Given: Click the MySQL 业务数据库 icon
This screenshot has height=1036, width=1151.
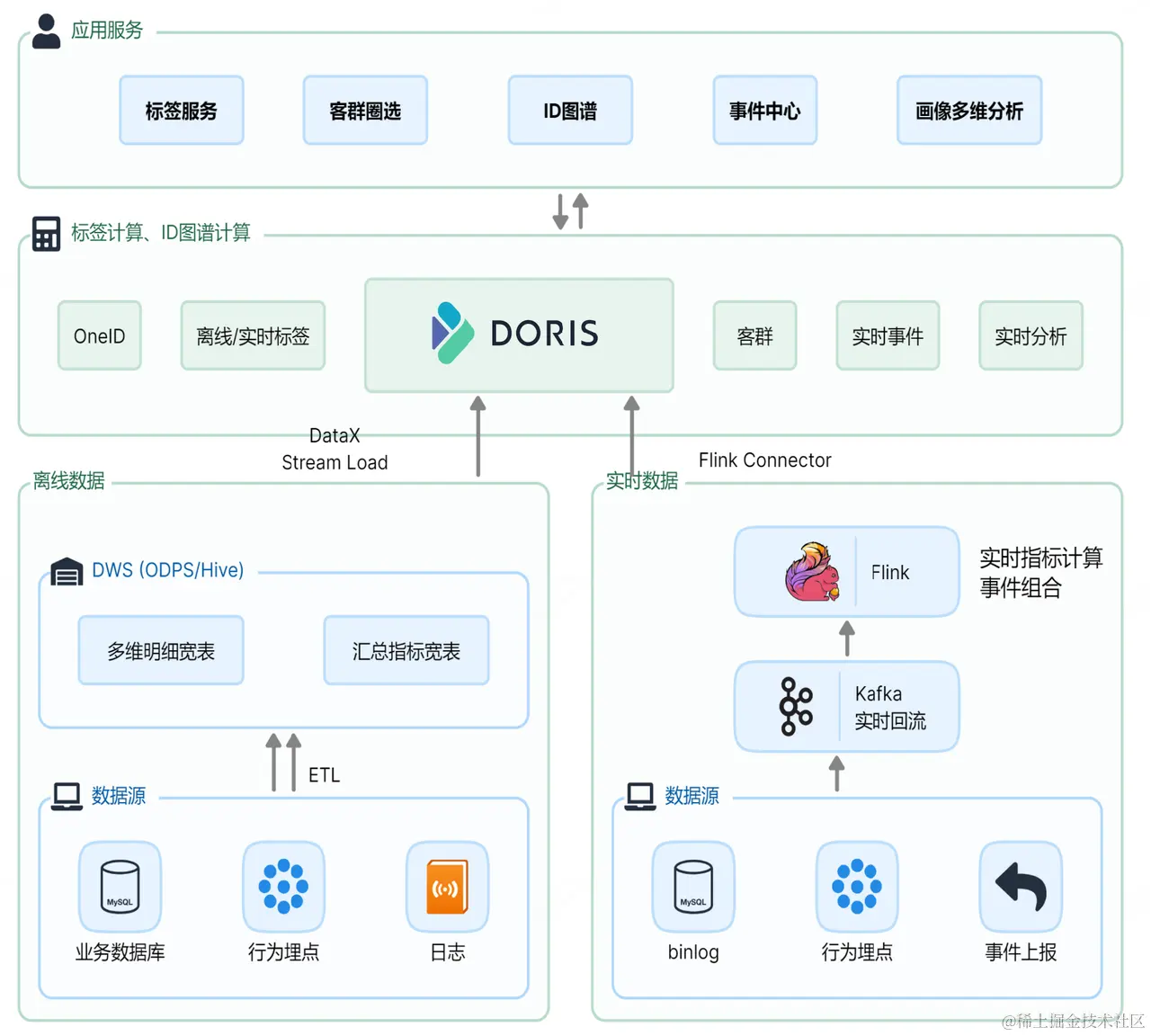Looking at the screenshot, I should tap(120, 885).
